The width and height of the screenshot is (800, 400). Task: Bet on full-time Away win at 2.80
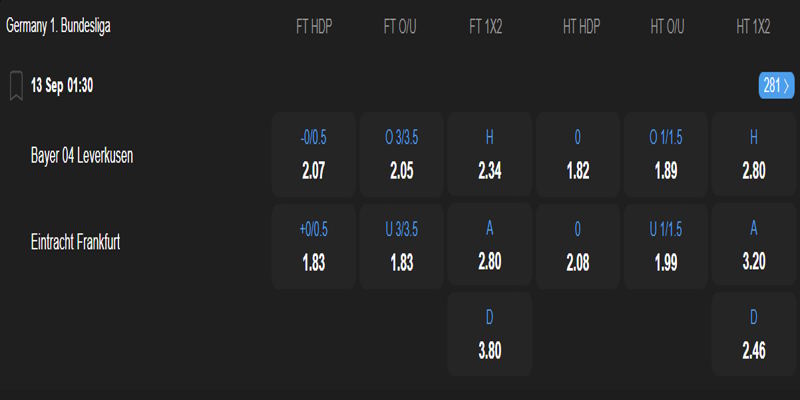click(490, 247)
